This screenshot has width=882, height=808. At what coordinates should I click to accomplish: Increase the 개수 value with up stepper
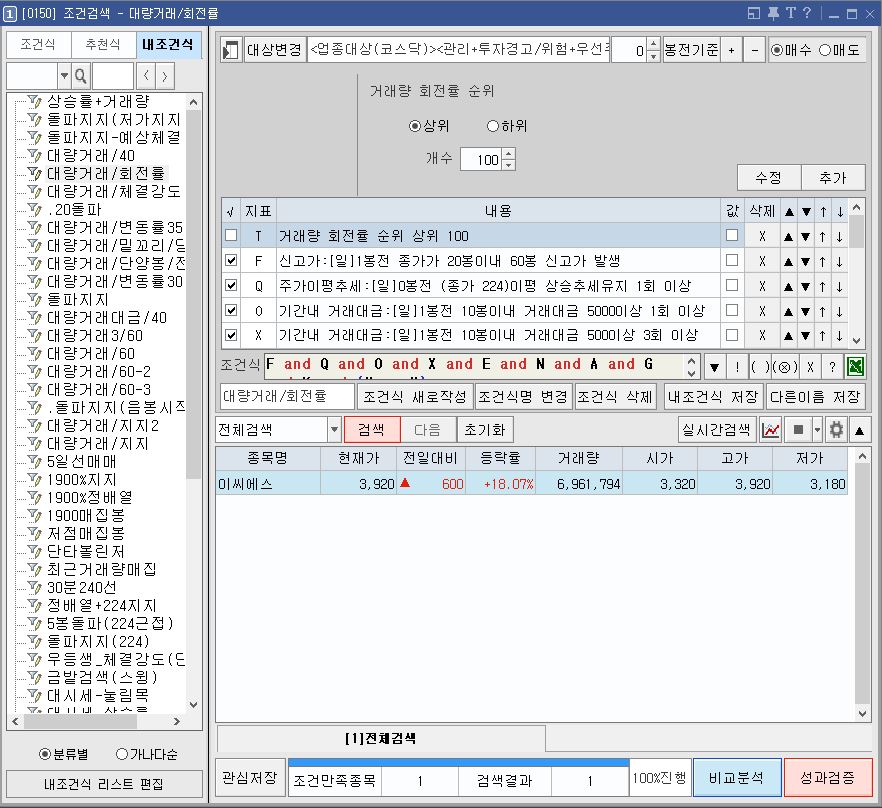pyautogui.click(x=508, y=155)
